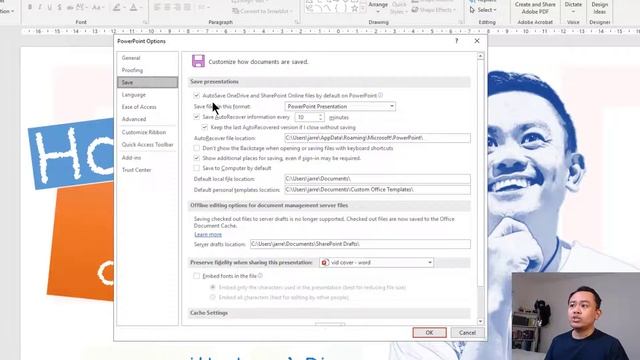Toggle Save AutoRecover information checkbox

tap(196, 117)
